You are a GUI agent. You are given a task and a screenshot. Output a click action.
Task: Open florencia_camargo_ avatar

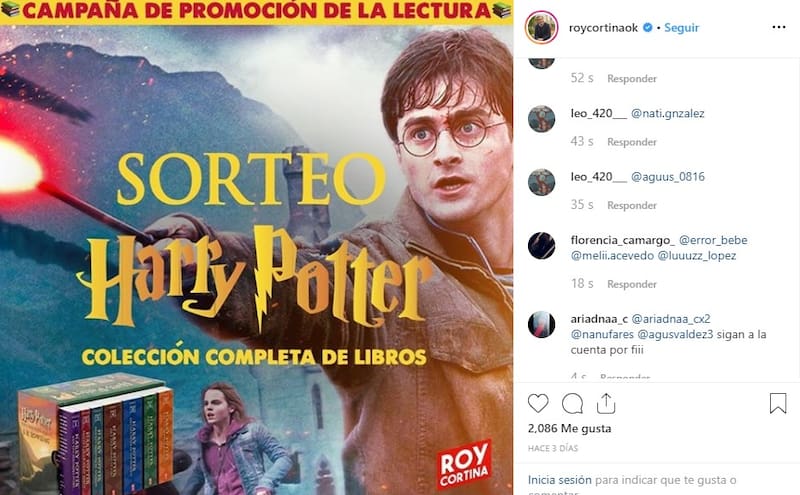[541, 245]
